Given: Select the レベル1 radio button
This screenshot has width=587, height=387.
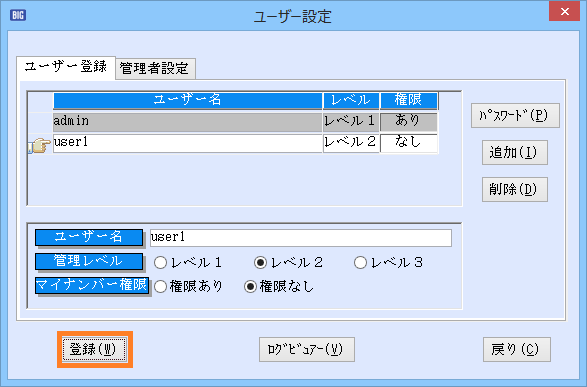Looking at the screenshot, I should coord(188,263).
